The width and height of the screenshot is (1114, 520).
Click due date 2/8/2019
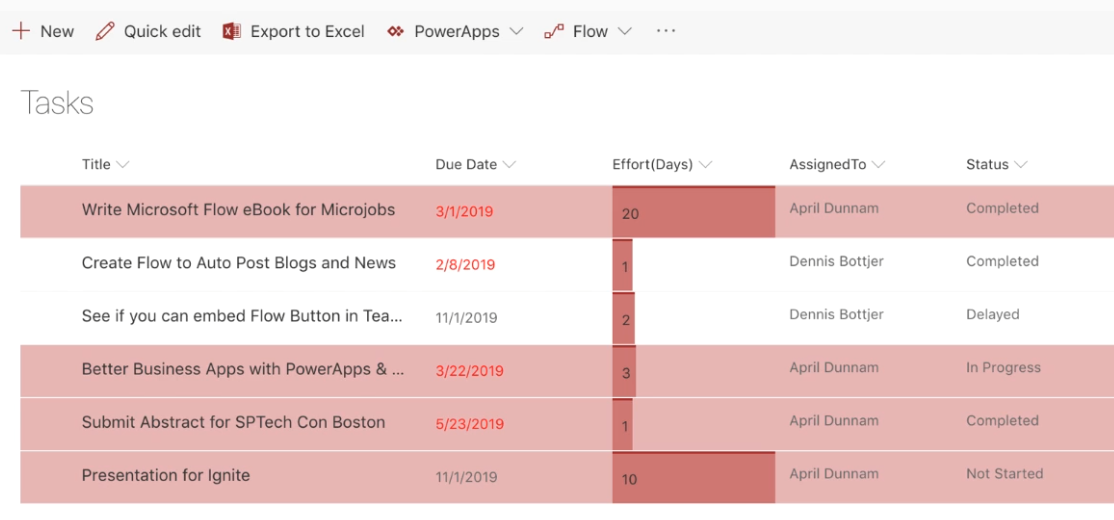(x=465, y=265)
